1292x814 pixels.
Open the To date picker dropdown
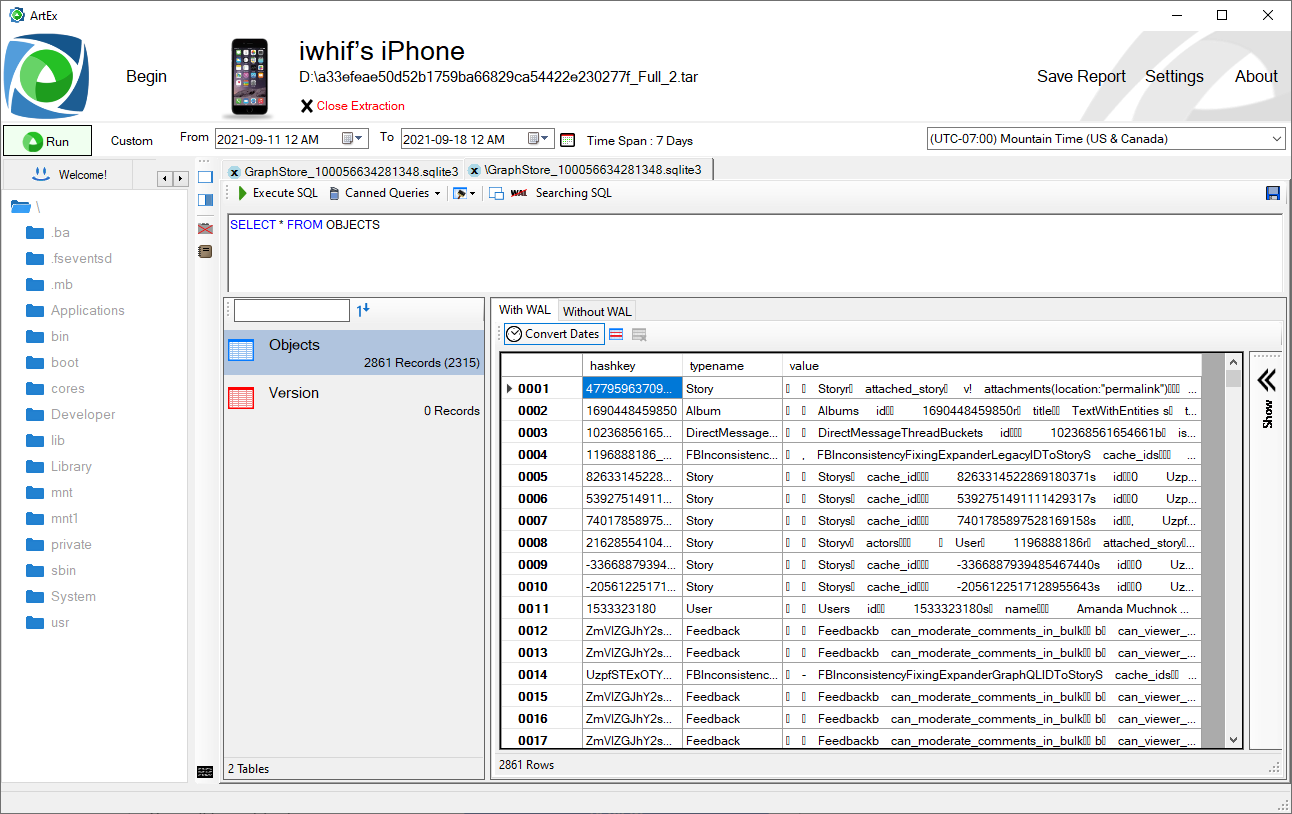click(x=539, y=139)
